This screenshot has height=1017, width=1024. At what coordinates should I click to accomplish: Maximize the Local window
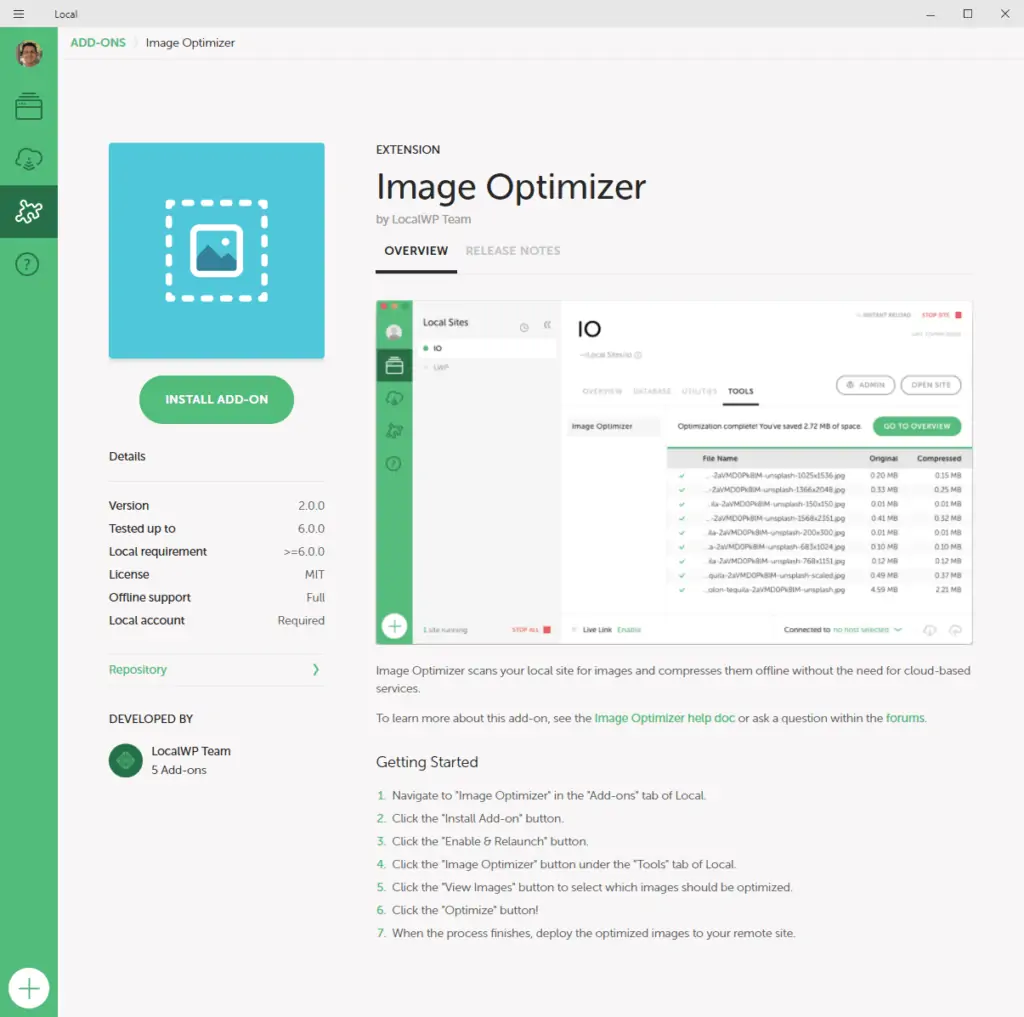(x=968, y=14)
